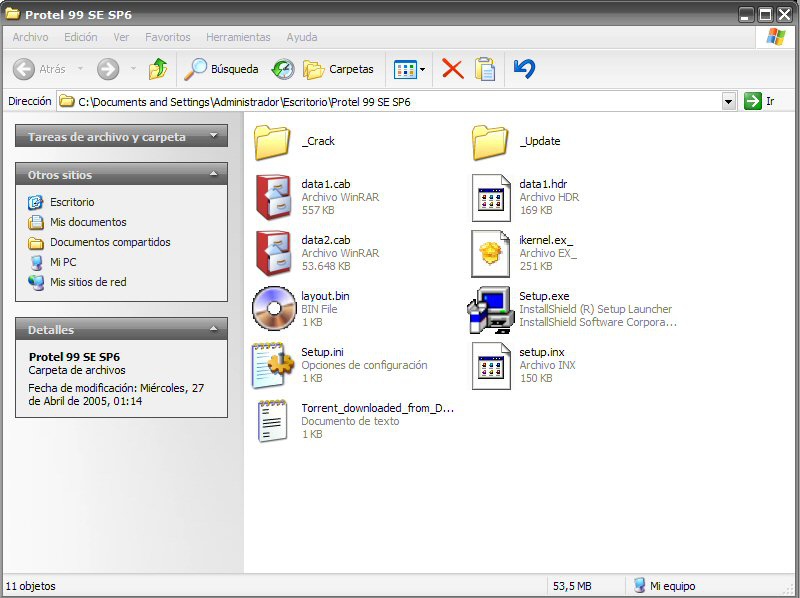Click the Mis documentos folder icon

36,222
